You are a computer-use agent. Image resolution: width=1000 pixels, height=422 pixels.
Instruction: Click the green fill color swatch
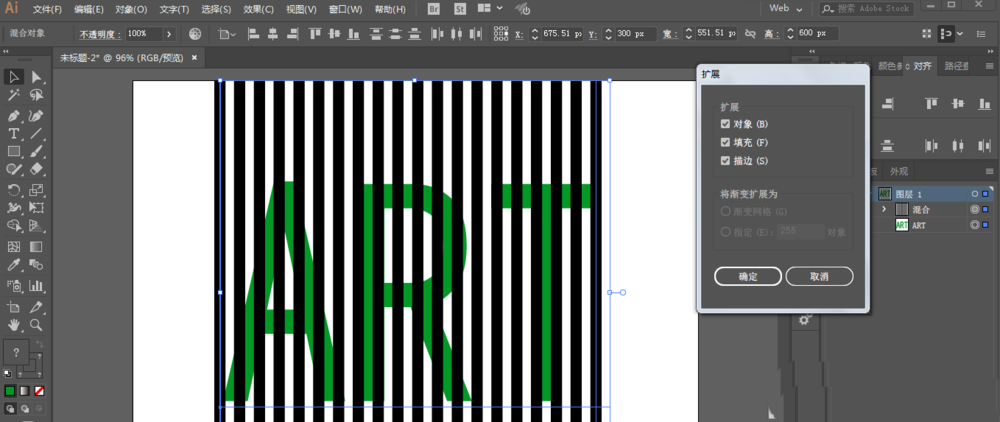tap(10, 390)
